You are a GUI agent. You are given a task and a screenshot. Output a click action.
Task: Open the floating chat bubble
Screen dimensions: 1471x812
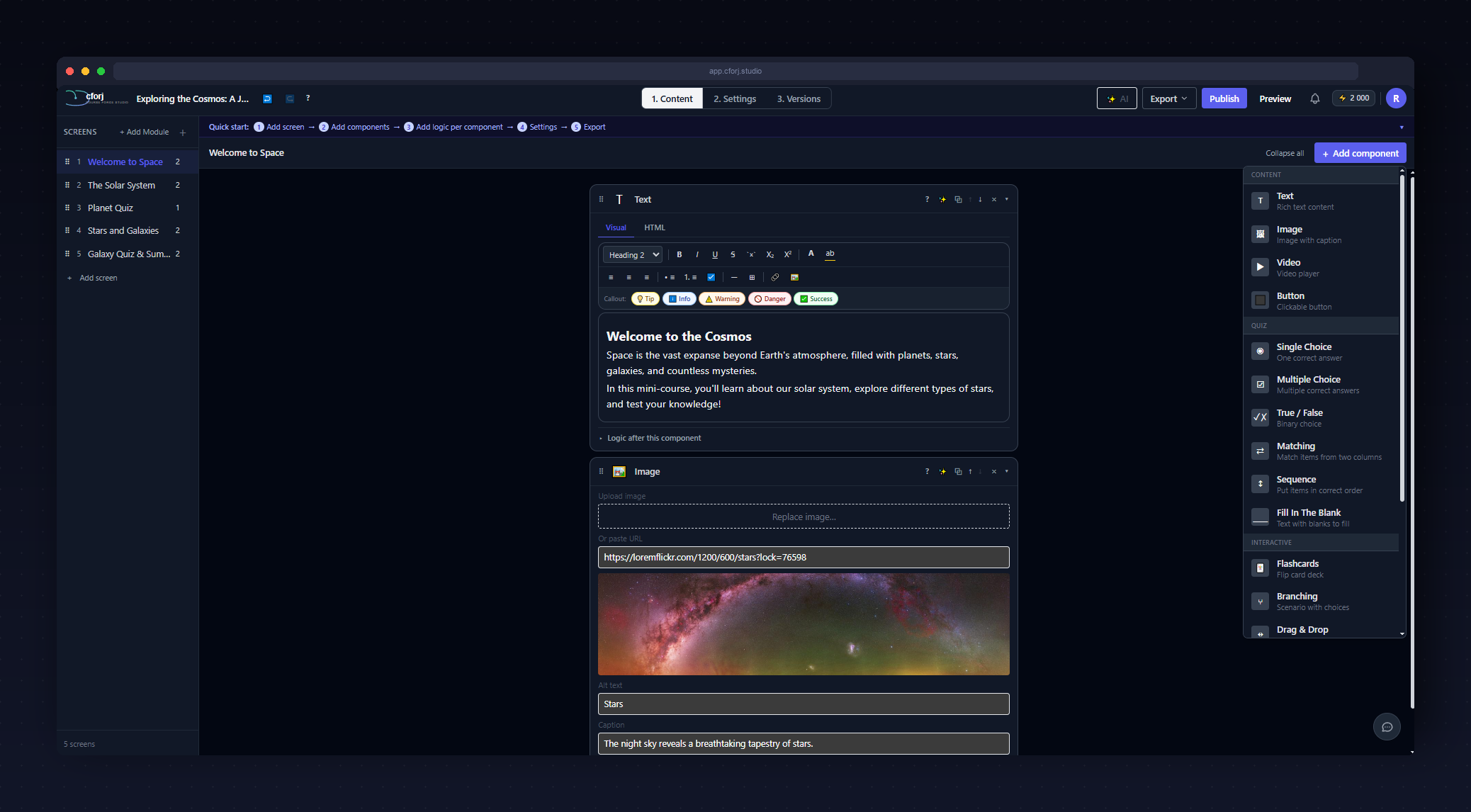[1387, 727]
